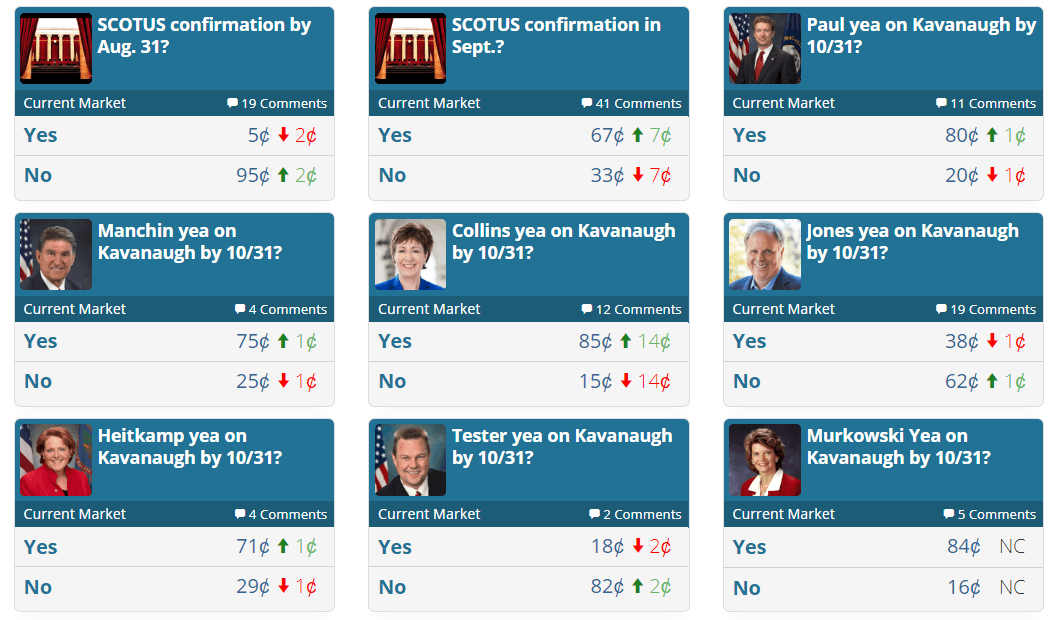Click the Yes row on Heitkamp market

(175, 546)
